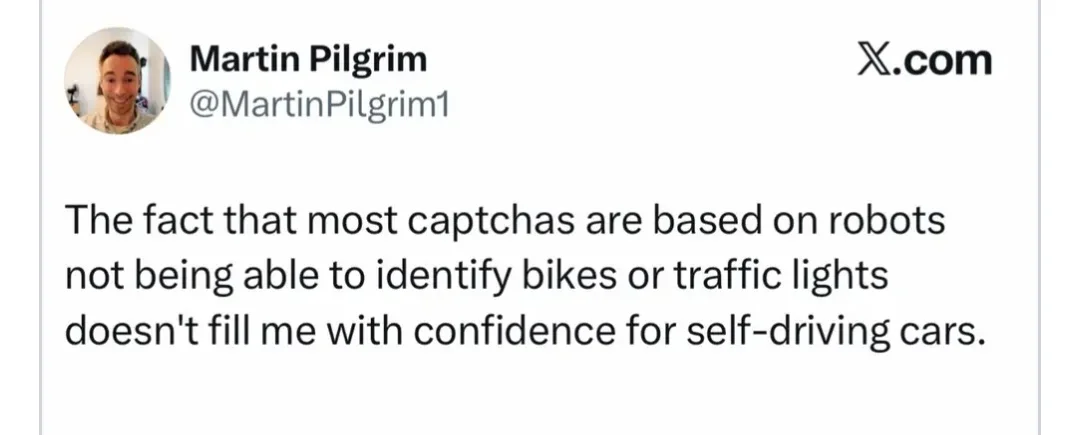This screenshot has width=1080, height=435.
Task: Open the @MartinPilgrim1 handle link
Action: pyautogui.click(x=319, y=103)
